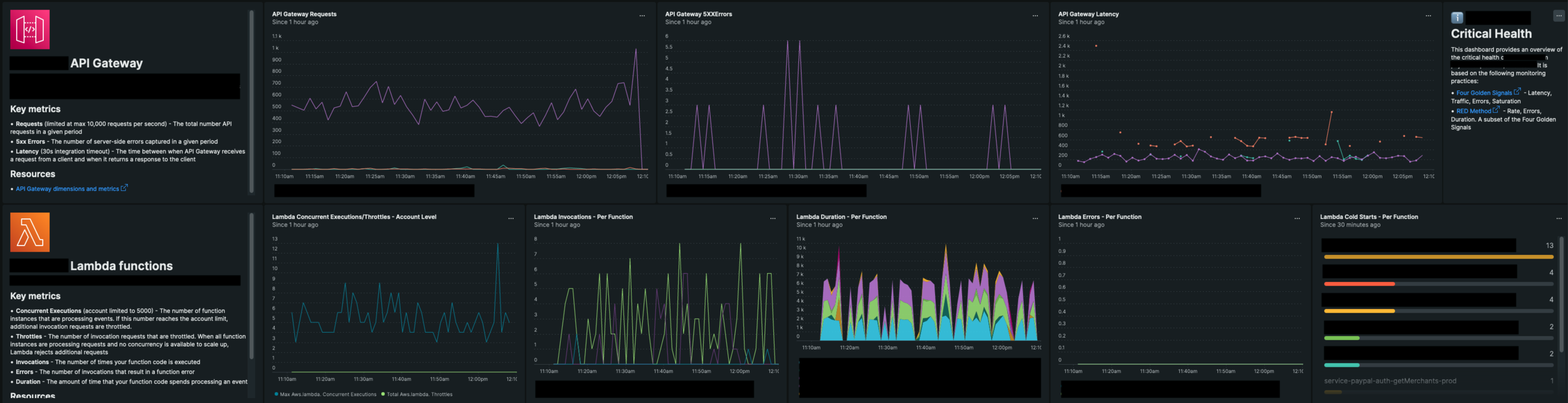
Task: Click the highest spike in the API Gateway Requests chart
Action: coord(635,50)
